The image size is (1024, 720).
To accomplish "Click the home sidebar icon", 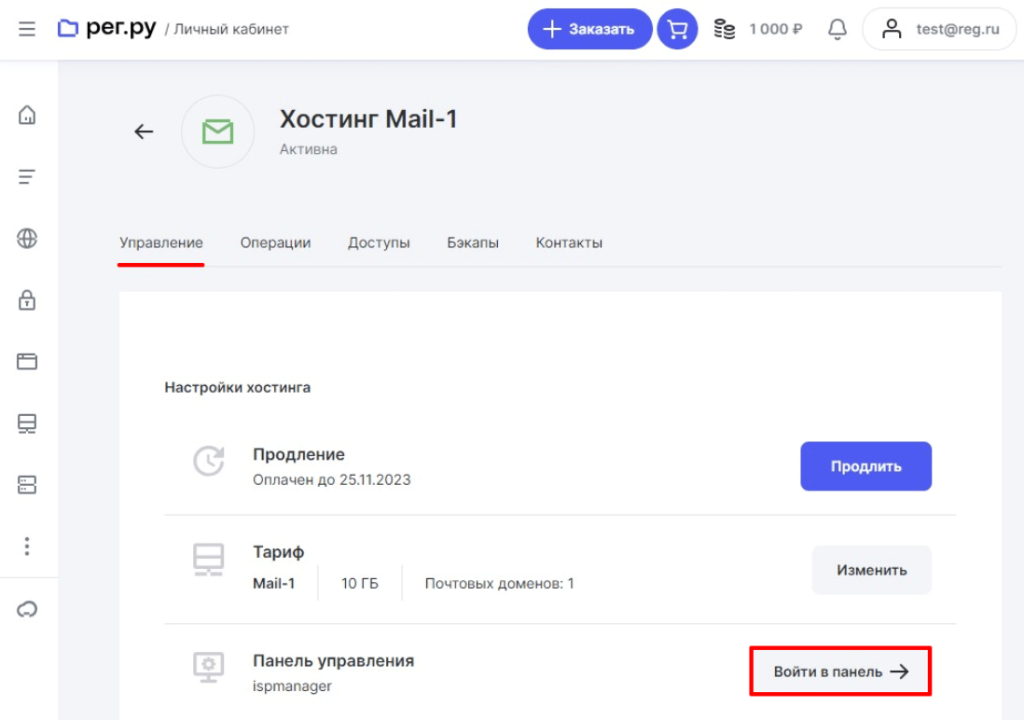I will point(27,115).
